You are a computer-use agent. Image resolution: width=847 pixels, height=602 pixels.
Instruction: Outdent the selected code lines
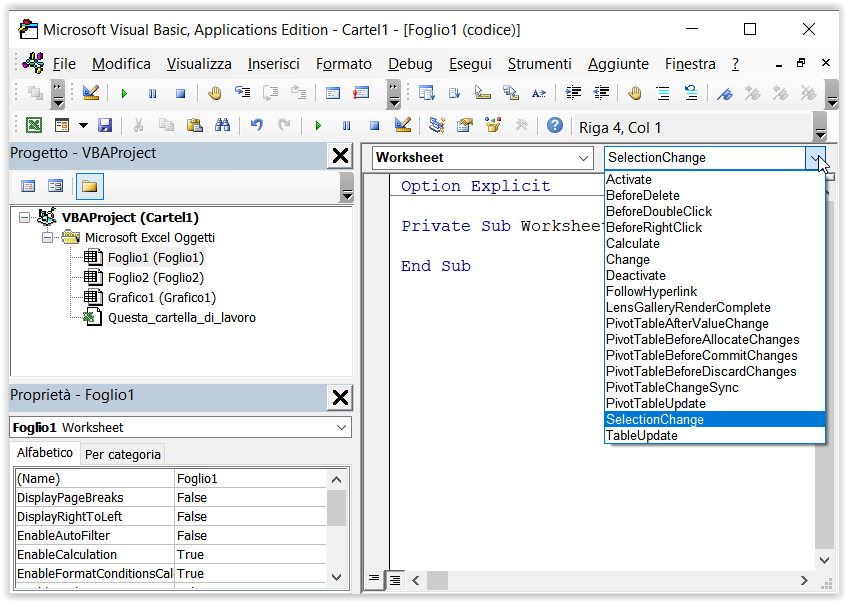pyautogui.click(x=601, y=93)
